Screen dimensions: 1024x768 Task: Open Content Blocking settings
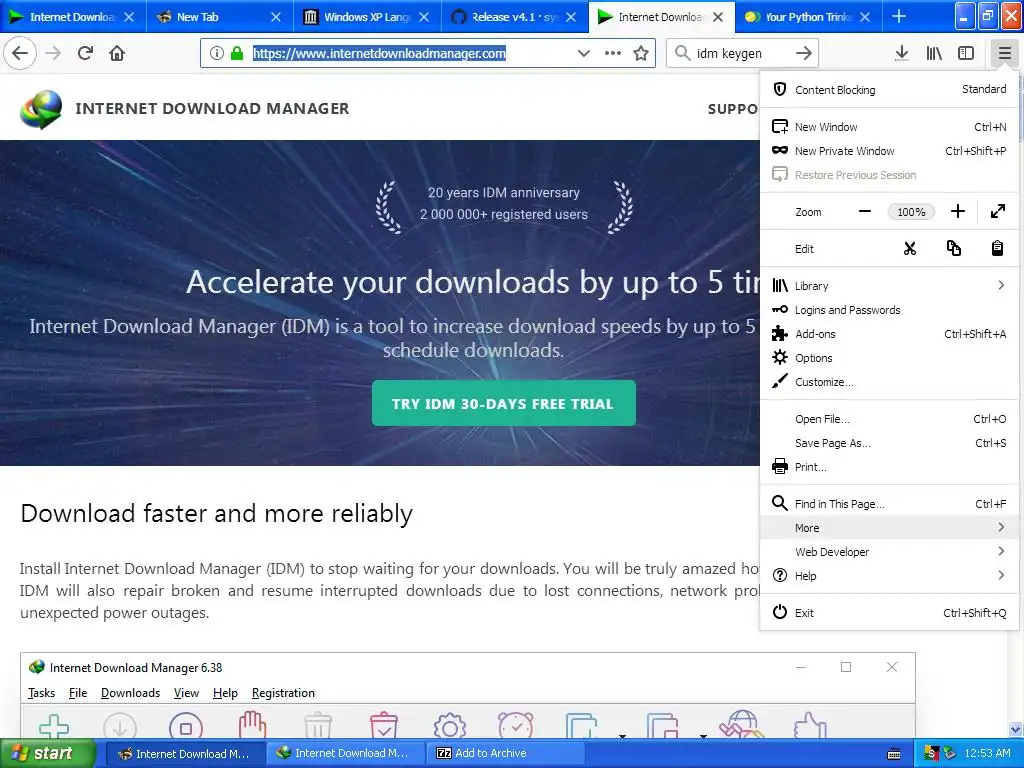tap(889, 89)
